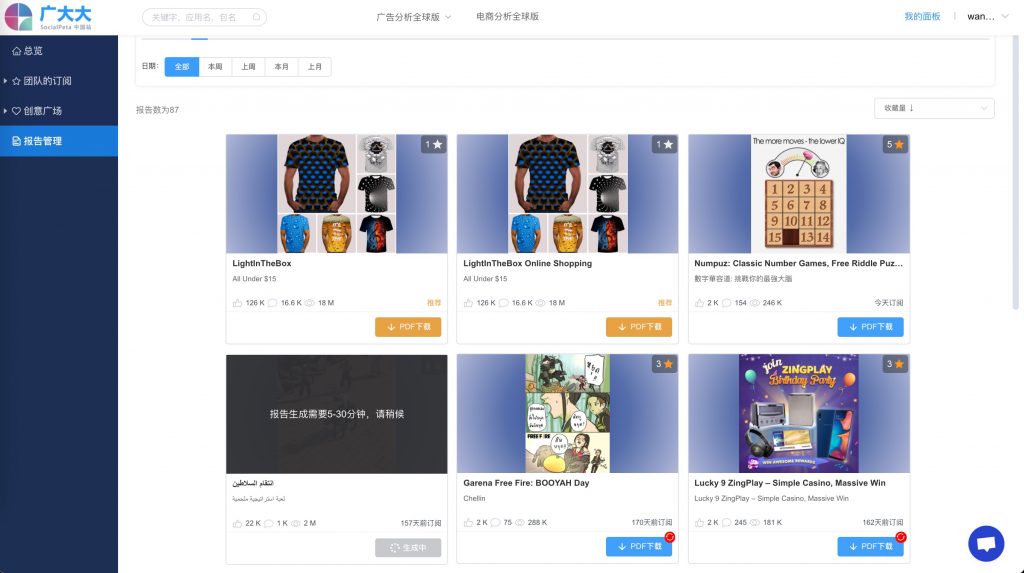Viewport: 1024px width, 573px height.
Task: Click thumbs-up icon on LightInTheBox Online Shopping card
Action: [468, 303]
